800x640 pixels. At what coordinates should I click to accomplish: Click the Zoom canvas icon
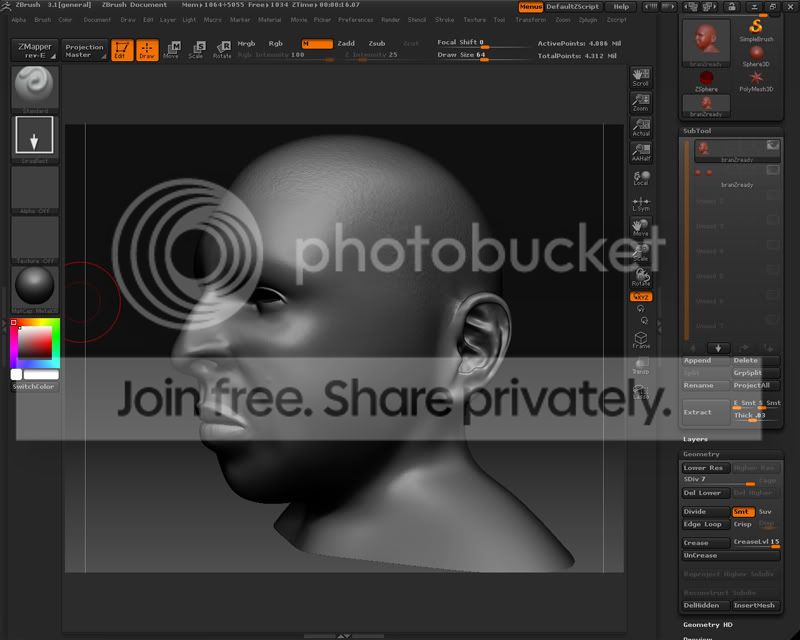tap(641, 103)
